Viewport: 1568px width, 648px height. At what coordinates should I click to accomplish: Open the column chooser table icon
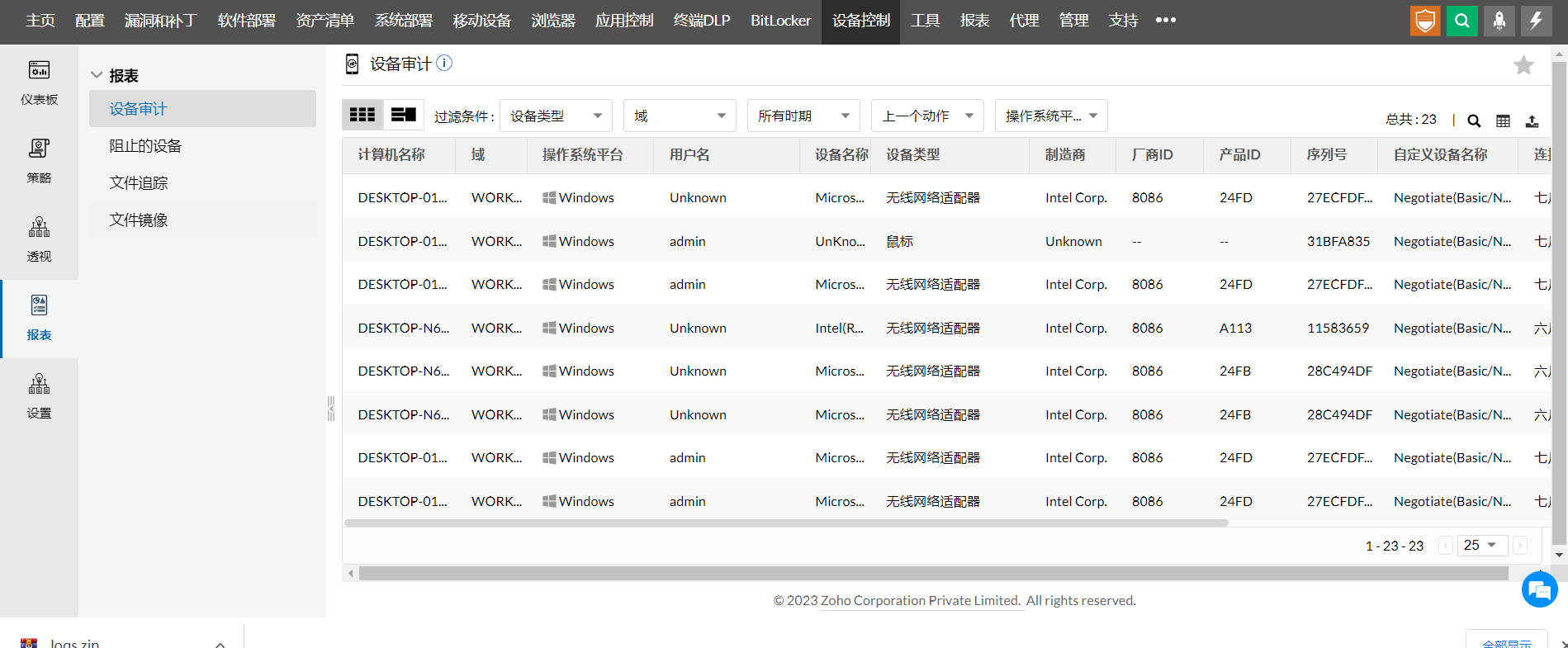pyautogui.click(x=1503, y=121)
